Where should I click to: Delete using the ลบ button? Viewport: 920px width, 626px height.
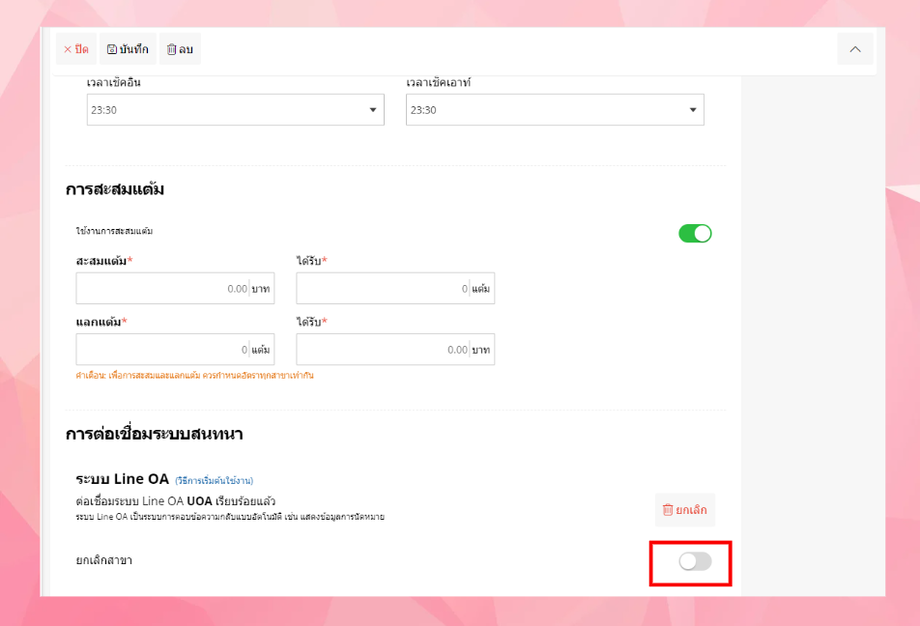(180, 49)
